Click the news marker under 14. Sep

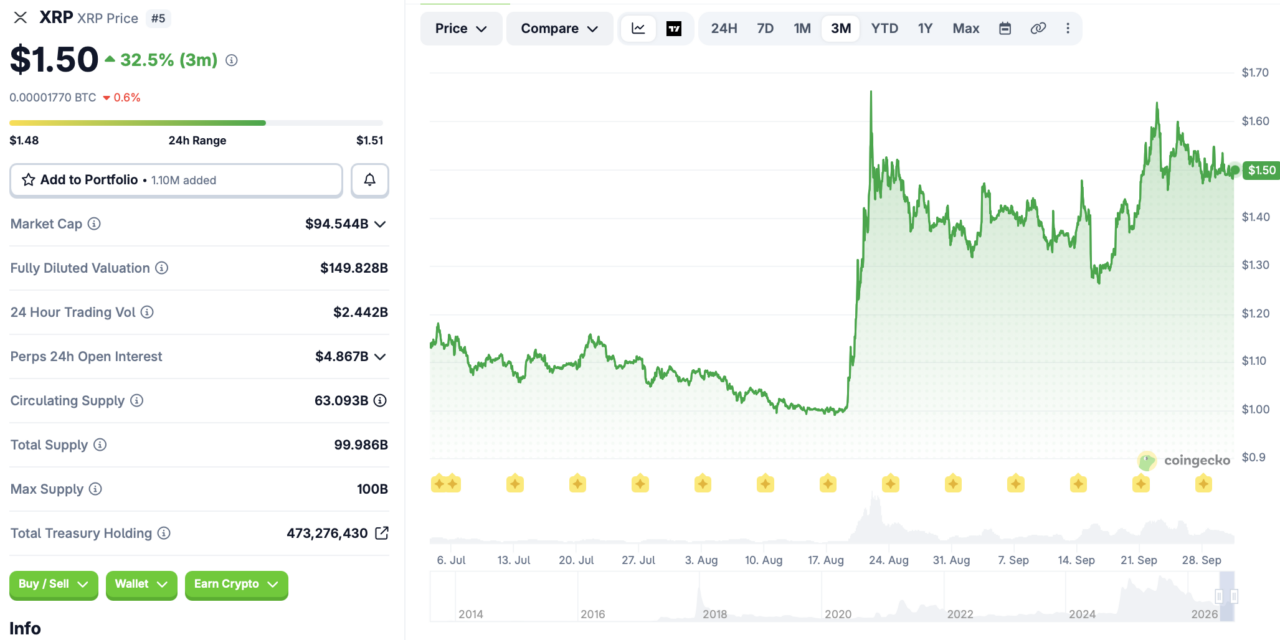pos(1078,484)
